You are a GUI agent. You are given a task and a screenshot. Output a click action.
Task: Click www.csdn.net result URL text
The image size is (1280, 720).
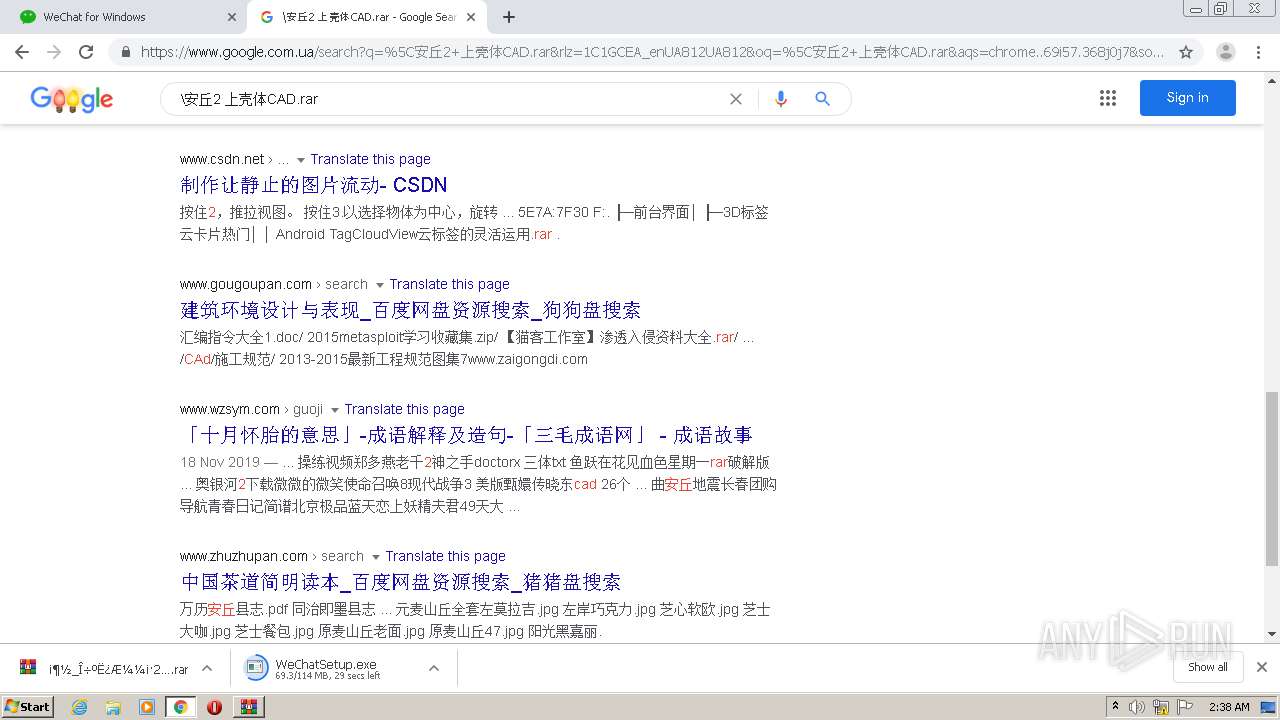(x=222, y=159)
